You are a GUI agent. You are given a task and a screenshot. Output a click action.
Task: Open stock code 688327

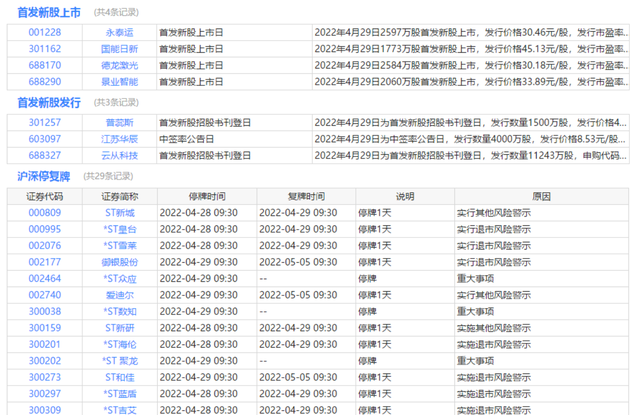pyautogui.click(x=45, y=155)
